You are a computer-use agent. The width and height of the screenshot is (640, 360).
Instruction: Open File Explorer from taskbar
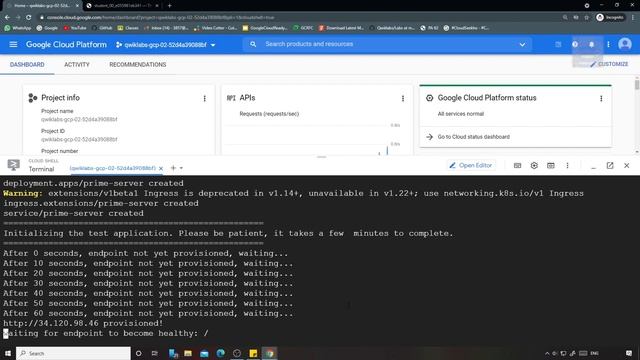(188, 353)
